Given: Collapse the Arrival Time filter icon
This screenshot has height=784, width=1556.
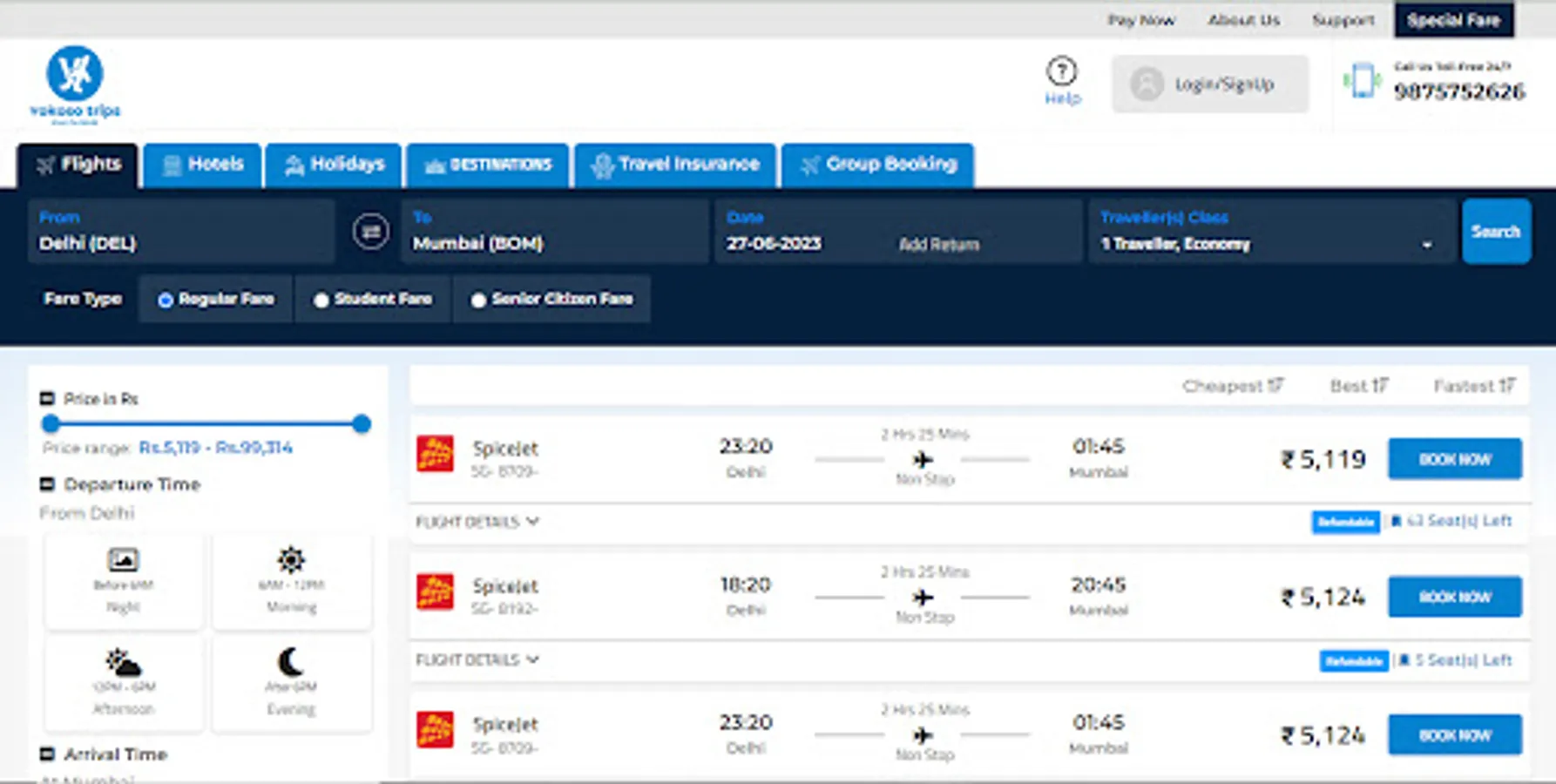Looking at the screenshot, I should tap(48, 754).
